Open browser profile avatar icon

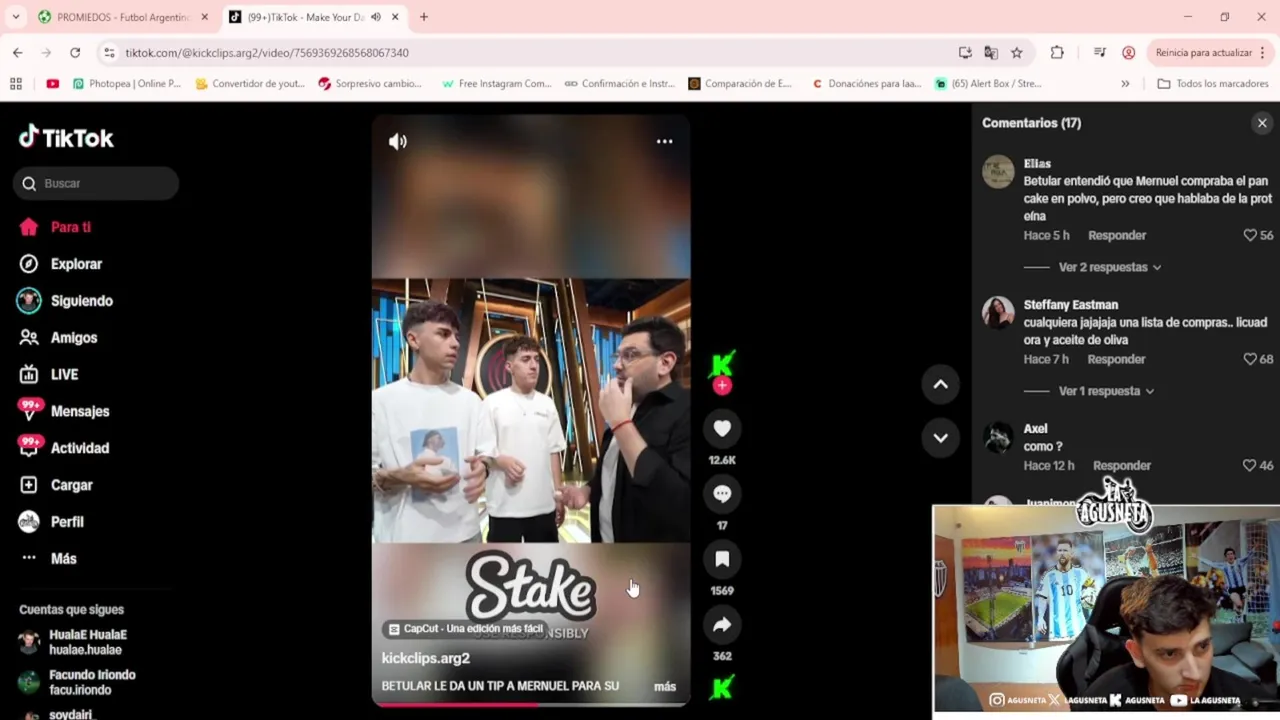click(1128, 52)
